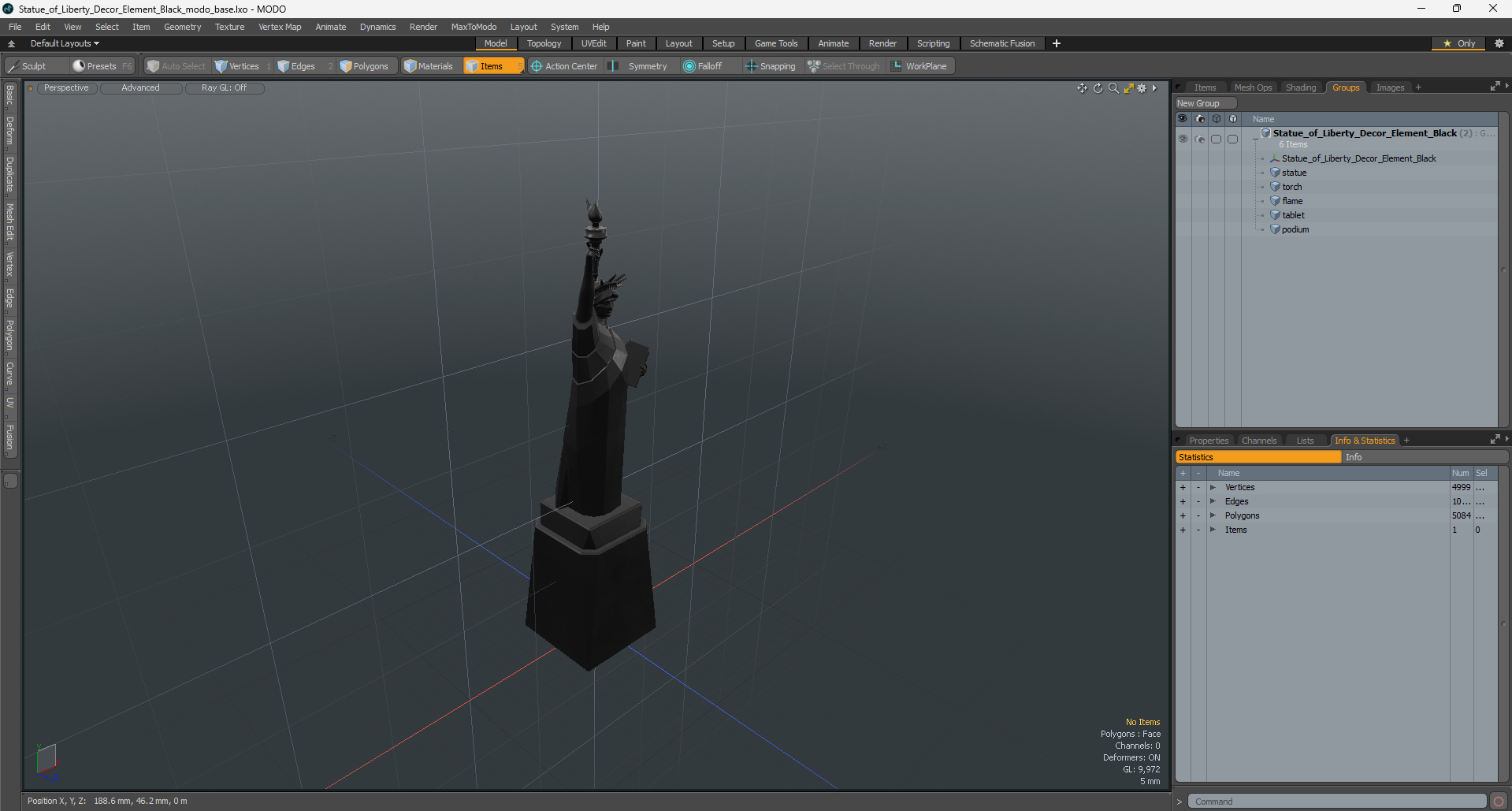Maximize the viewport with the yellow arrows icon
This screenshot has height=811, width=1512.
pos(1128,88)
